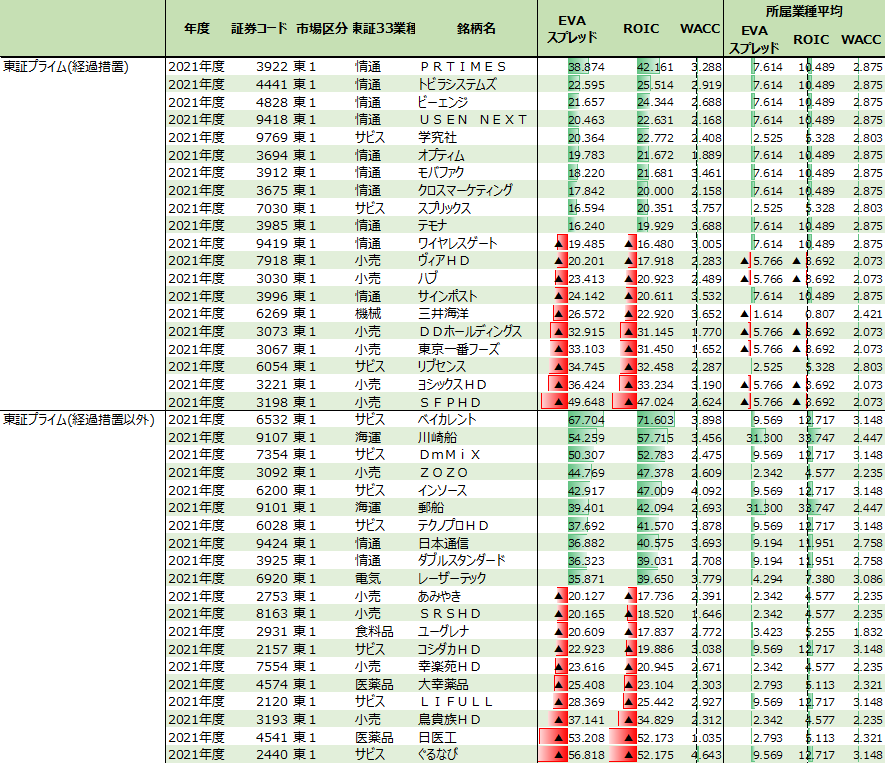Image resolution: width=886 pixels, height=764 pixels.
Task: Click the triangle marker beside ワイヤレスゲート EVA 19.485
Action: (559, 243)
